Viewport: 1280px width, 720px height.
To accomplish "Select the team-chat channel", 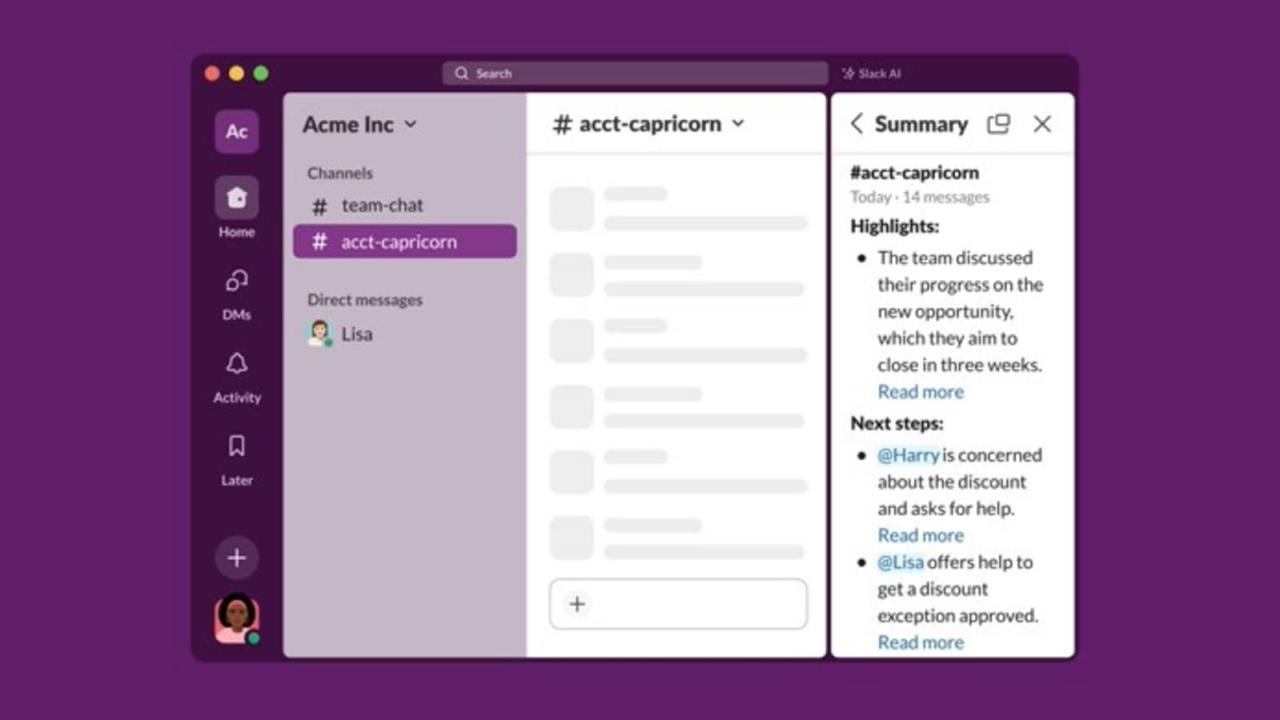I will [382, 206].
